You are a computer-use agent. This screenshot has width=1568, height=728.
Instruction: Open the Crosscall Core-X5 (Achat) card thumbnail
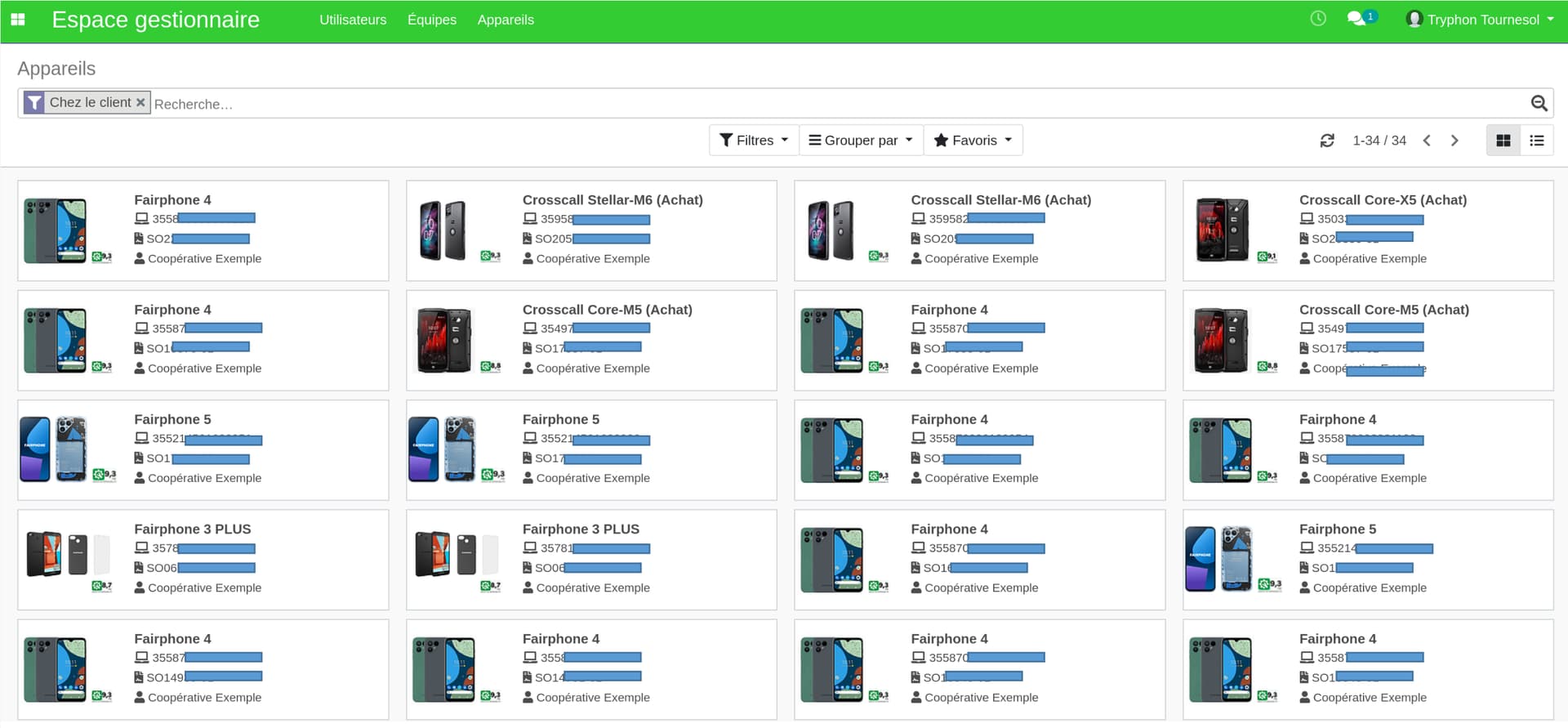click(x=1222, y=230)
